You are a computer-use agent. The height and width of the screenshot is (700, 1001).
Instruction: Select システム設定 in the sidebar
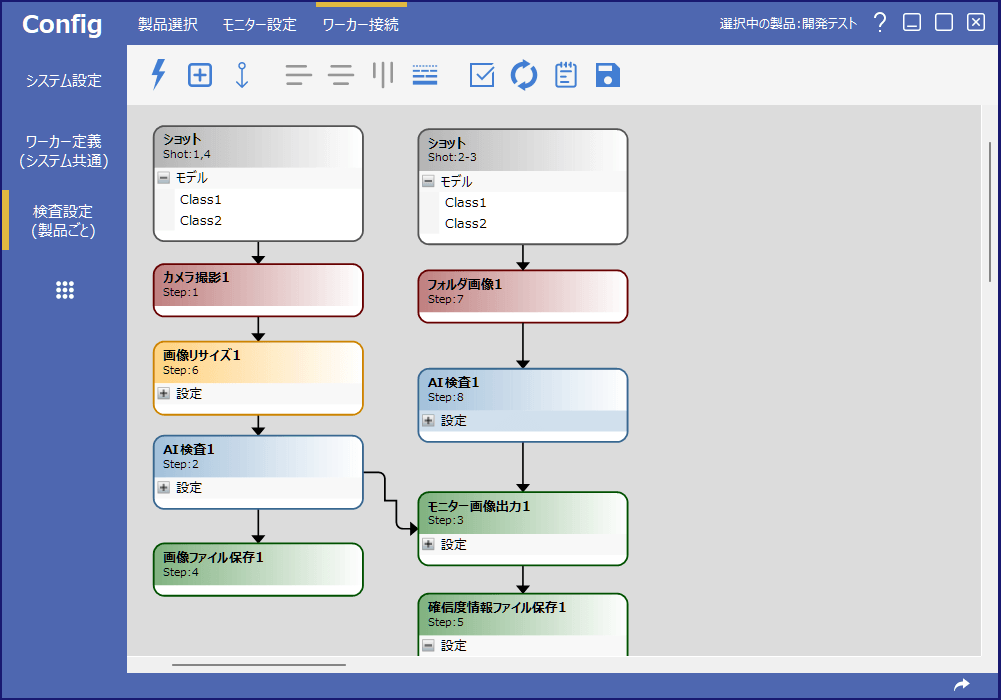pyautogui.click(x=64, y=81)
